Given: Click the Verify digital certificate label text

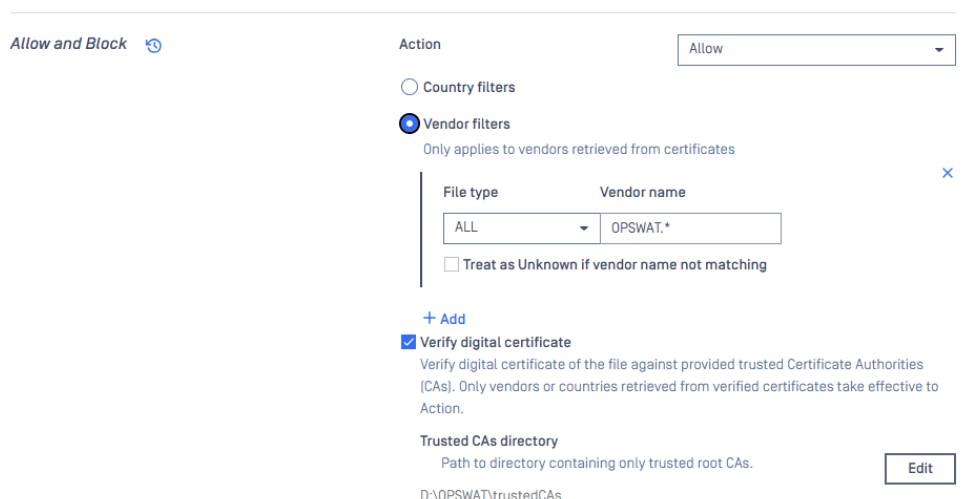Looking at the screenshot, I should (x=495, y=342).
